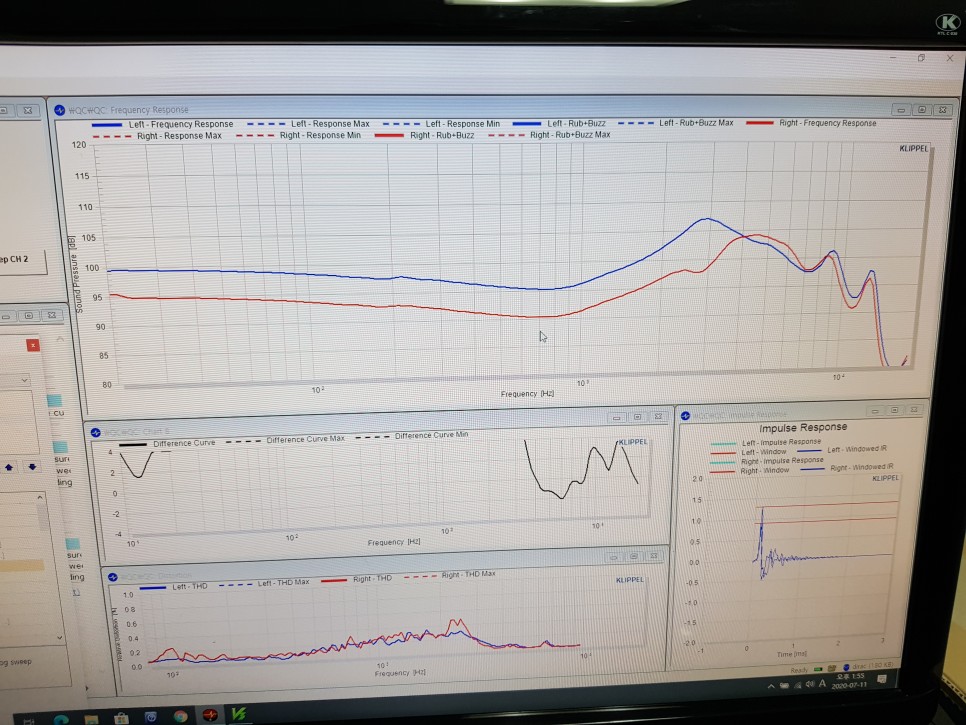Click the battery tray icon
The width and height of the screenshot is (966, 725).
784,685
